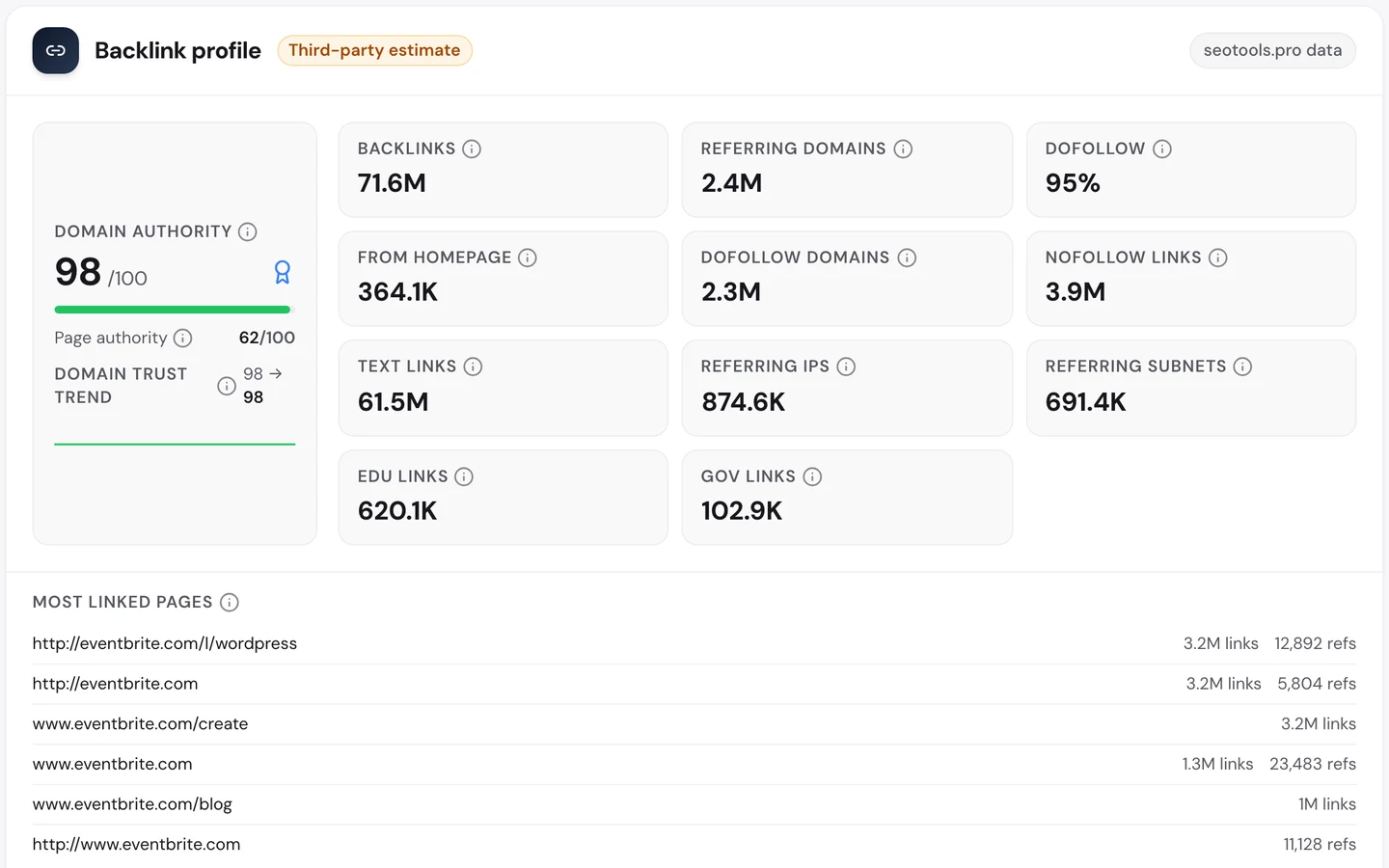
Task: Open the http://eventbrite.com link
Action: 115,684
